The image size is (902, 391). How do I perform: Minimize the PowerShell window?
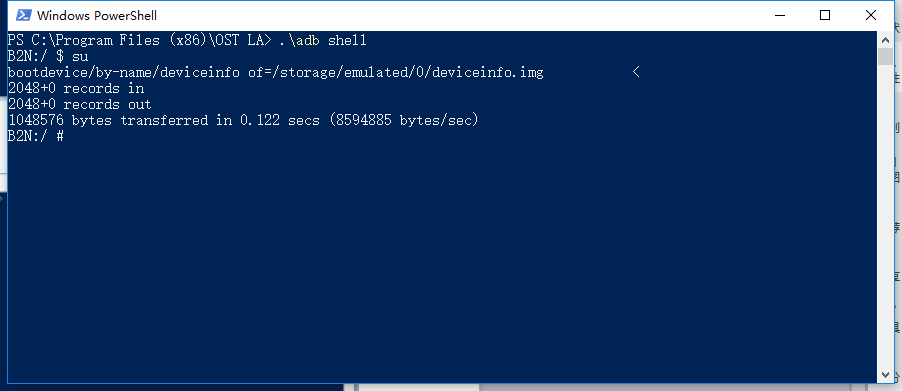pyautogui.click(x=779, y=15)
